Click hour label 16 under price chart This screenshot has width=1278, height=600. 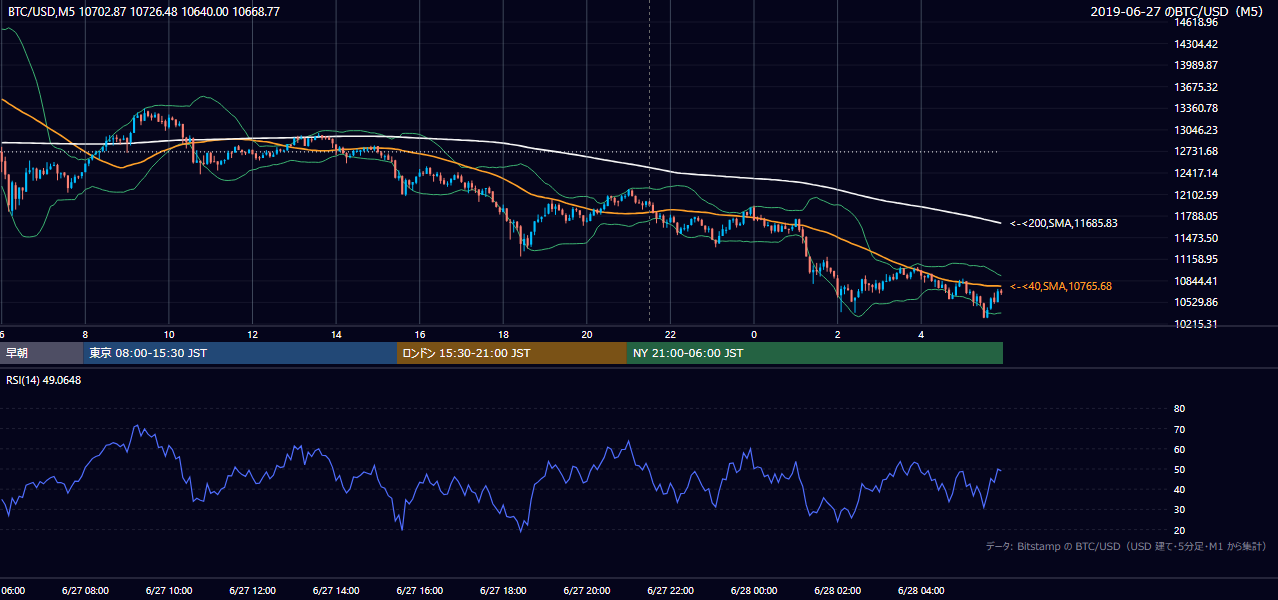tap(420, 335)
